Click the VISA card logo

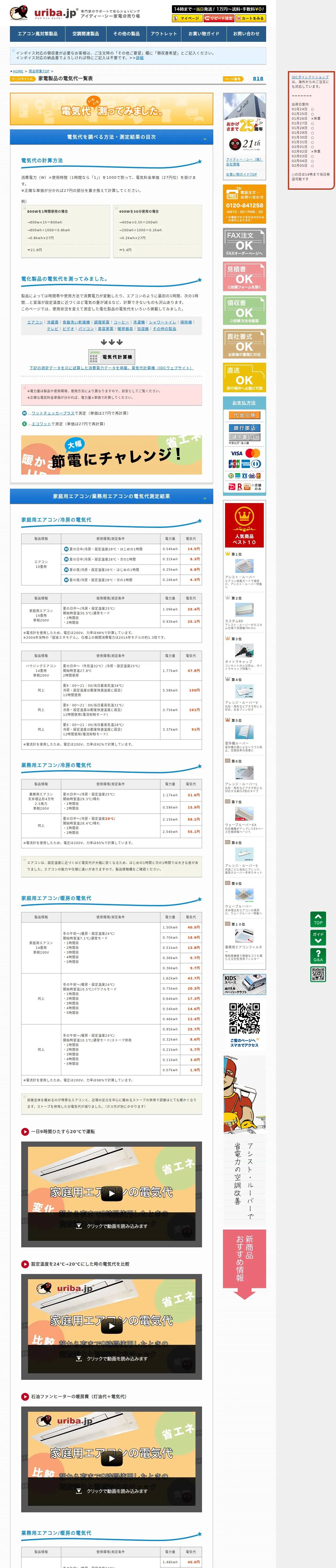237,453
